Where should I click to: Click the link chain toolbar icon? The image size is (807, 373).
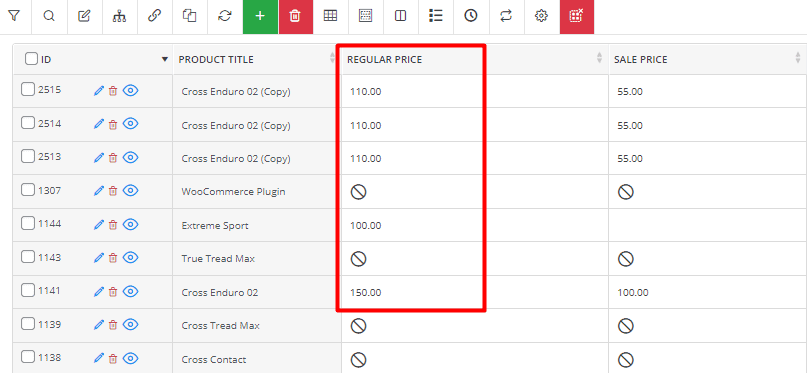point(154,16)
